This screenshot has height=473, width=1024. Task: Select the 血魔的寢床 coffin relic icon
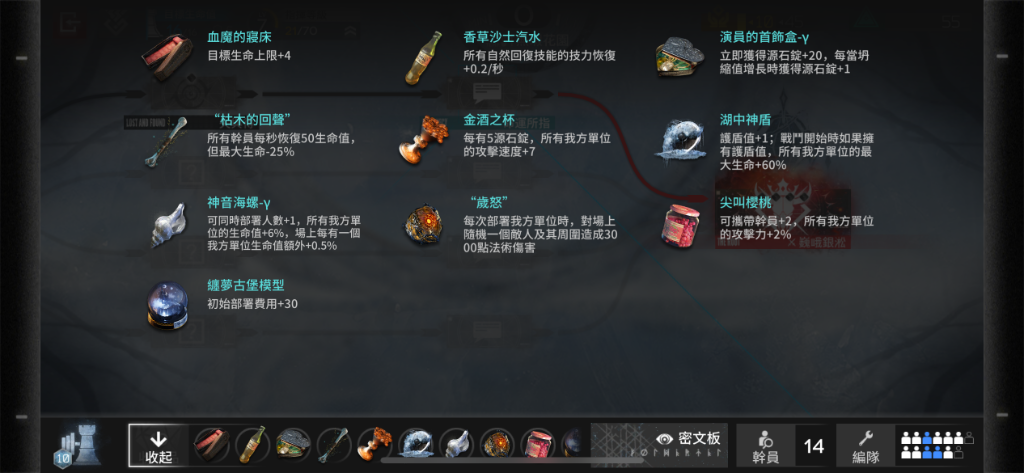tap(168, 57)
